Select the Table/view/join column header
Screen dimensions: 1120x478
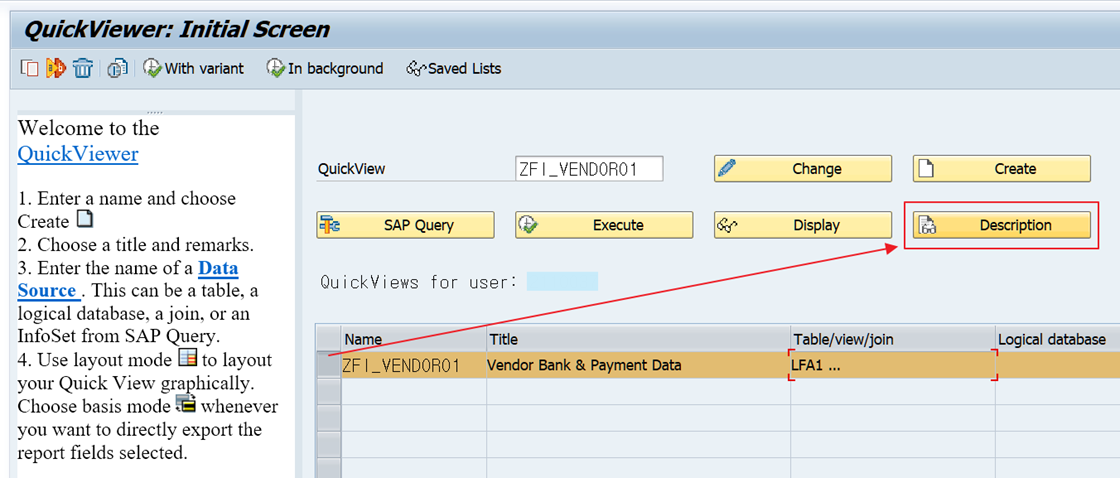[x=893, y=340]
